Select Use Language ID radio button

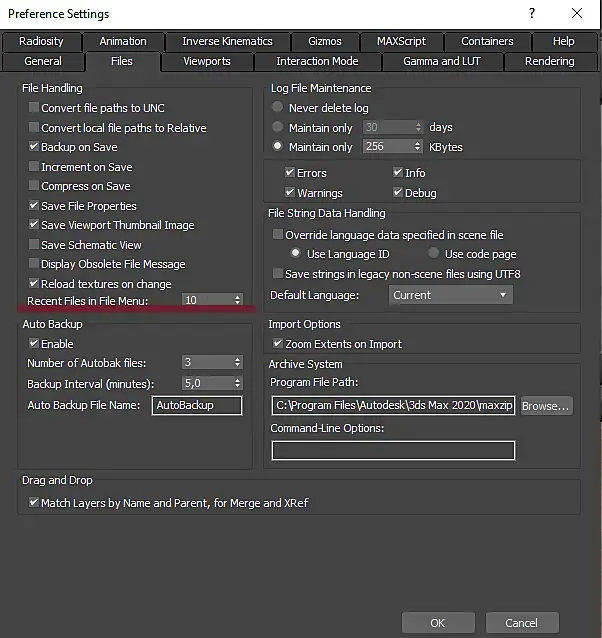coord(296,253)
